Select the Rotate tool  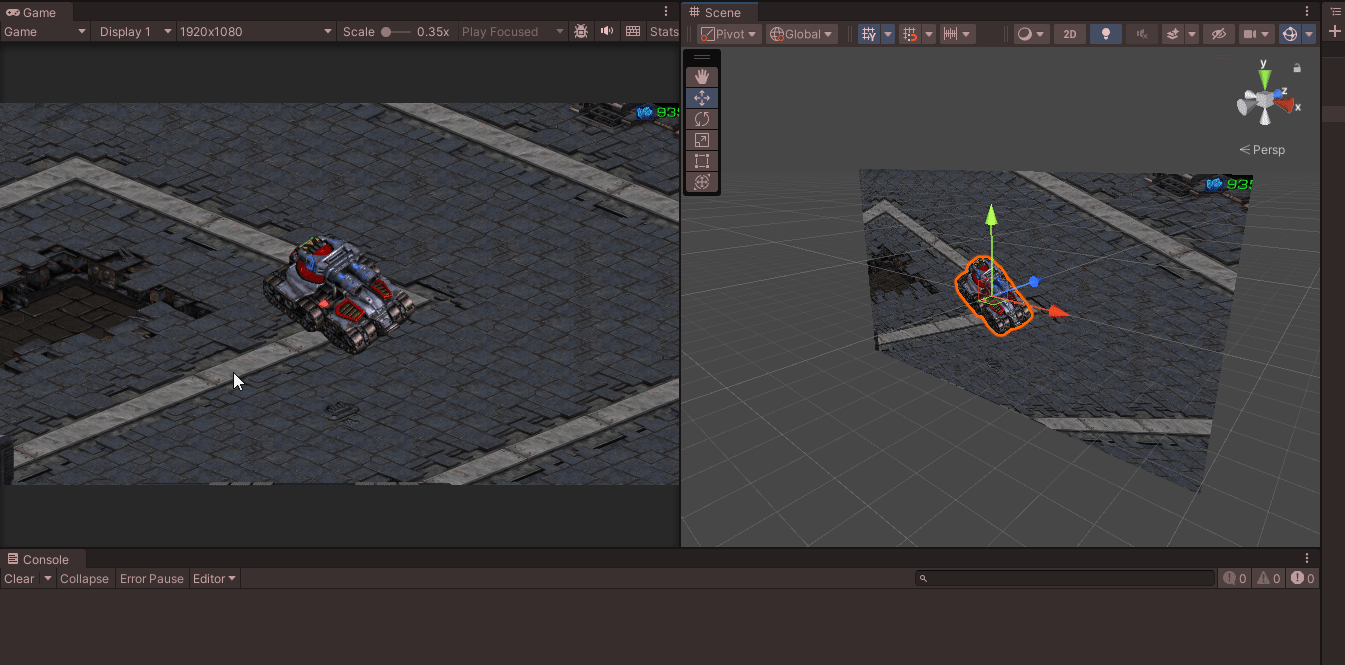pos(702,119)
